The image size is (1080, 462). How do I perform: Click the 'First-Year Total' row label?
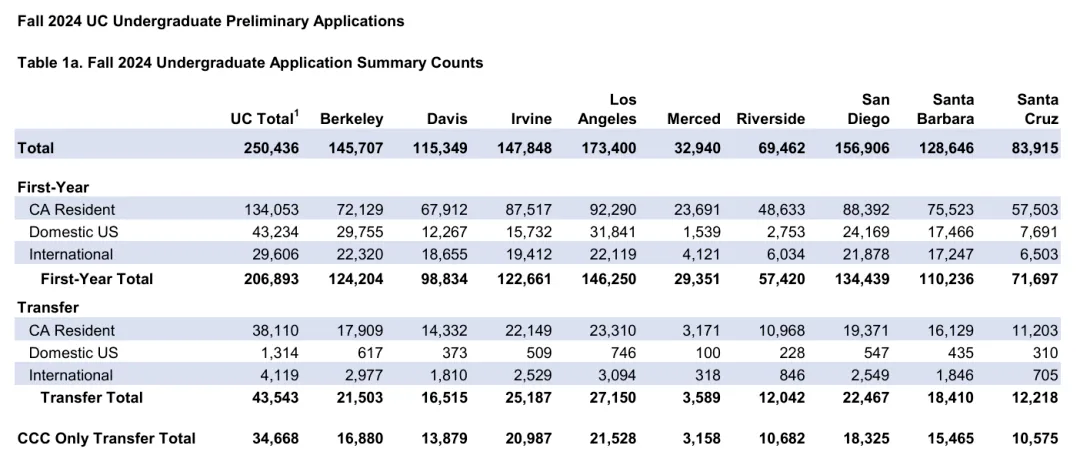(96, 279)
